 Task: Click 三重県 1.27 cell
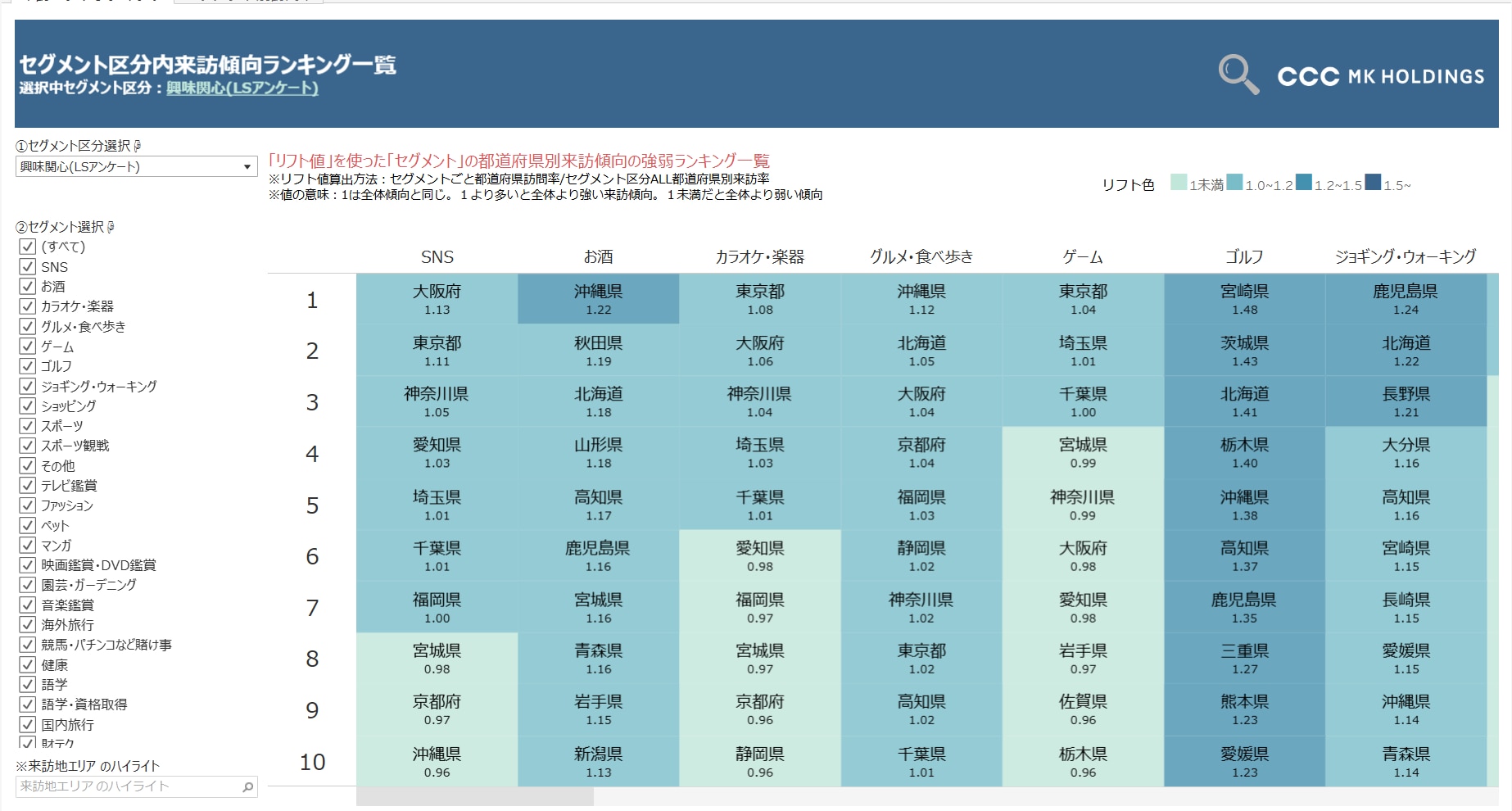(x=1244, y=659)
